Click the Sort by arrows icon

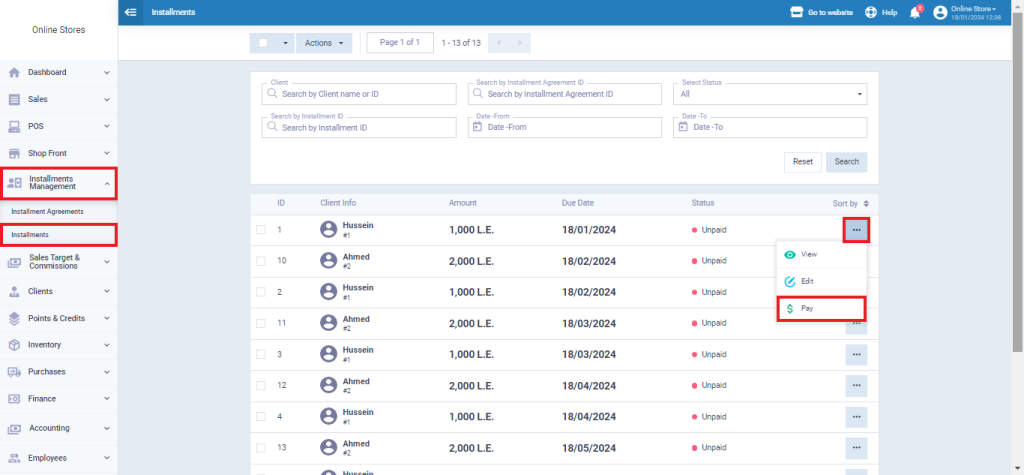pos(866,203)
